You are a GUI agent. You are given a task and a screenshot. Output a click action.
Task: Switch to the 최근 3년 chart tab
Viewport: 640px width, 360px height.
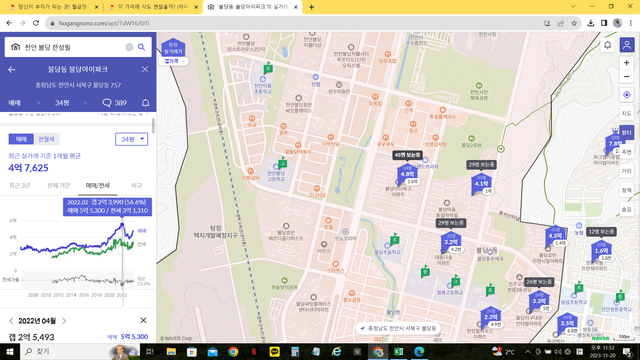click(x=20, y=185)
